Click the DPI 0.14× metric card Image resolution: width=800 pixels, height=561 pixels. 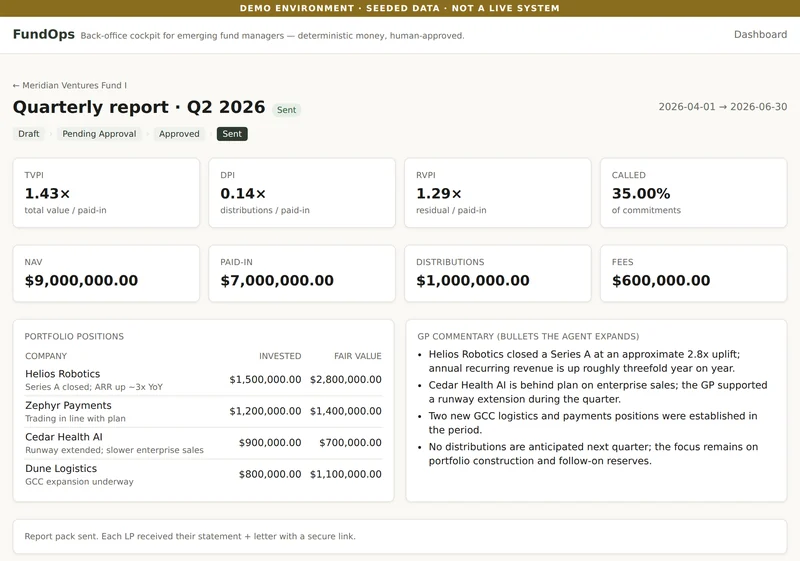point(302,193)
